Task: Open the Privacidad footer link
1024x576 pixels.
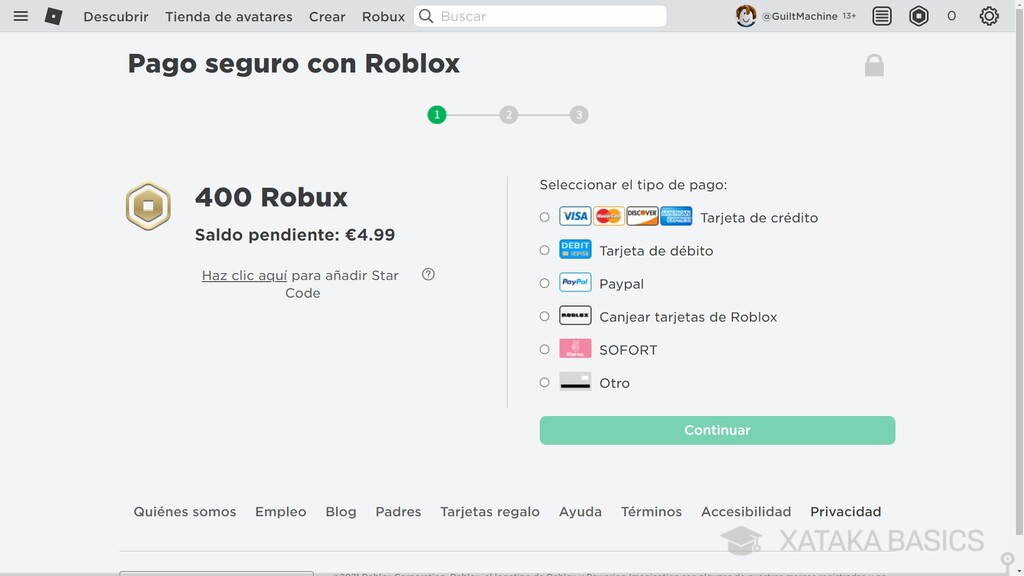Action: coord(845,511)
